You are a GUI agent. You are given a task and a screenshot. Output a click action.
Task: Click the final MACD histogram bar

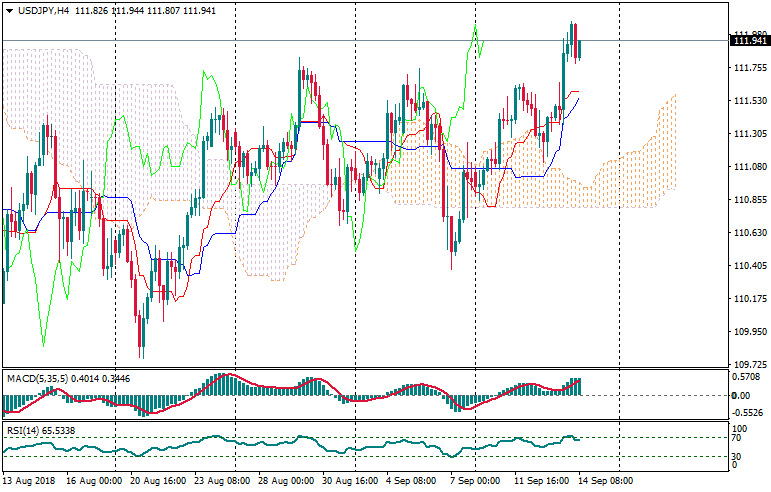tap(578, 386)
